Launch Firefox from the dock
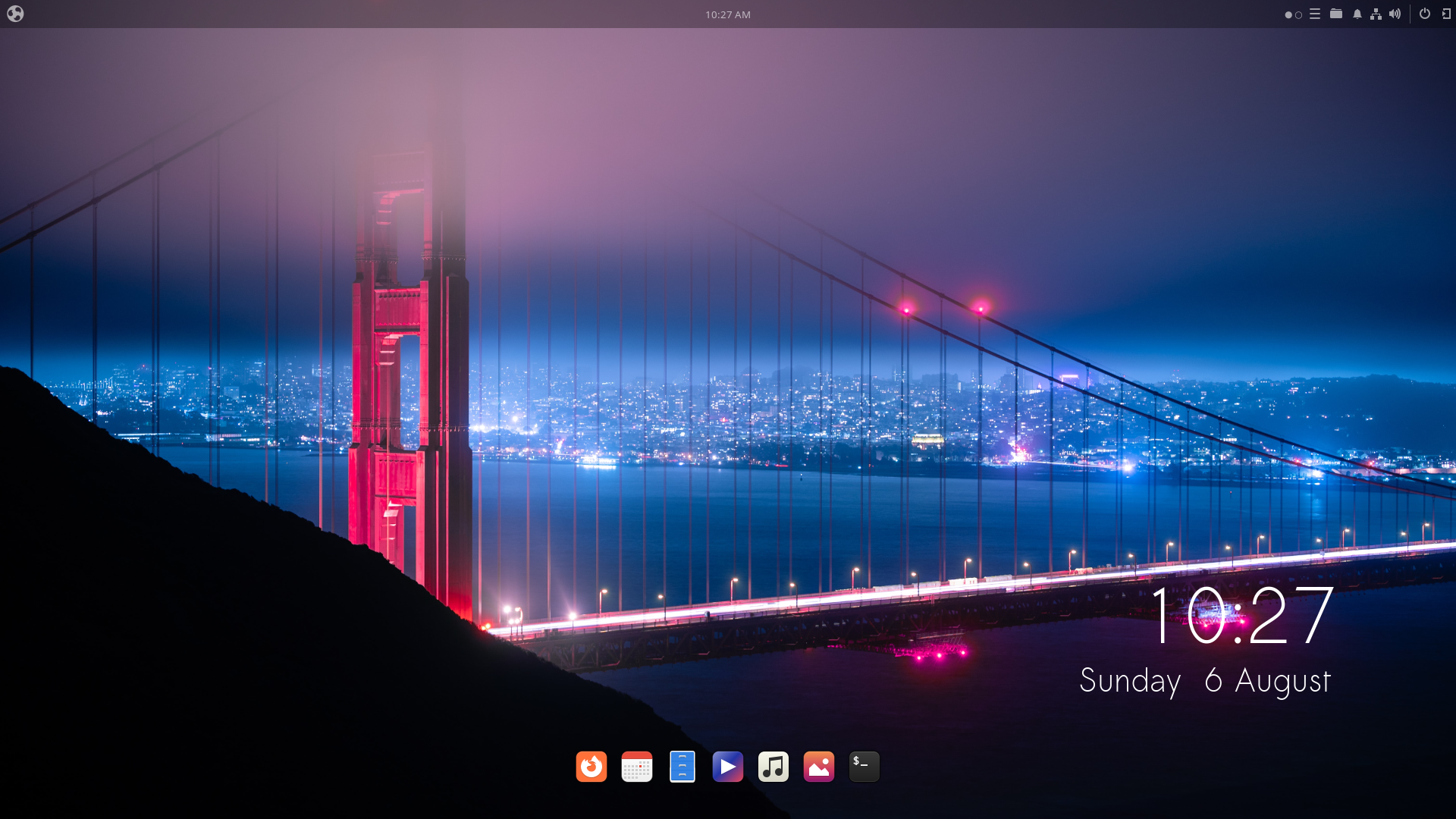 tap(591, 767)
